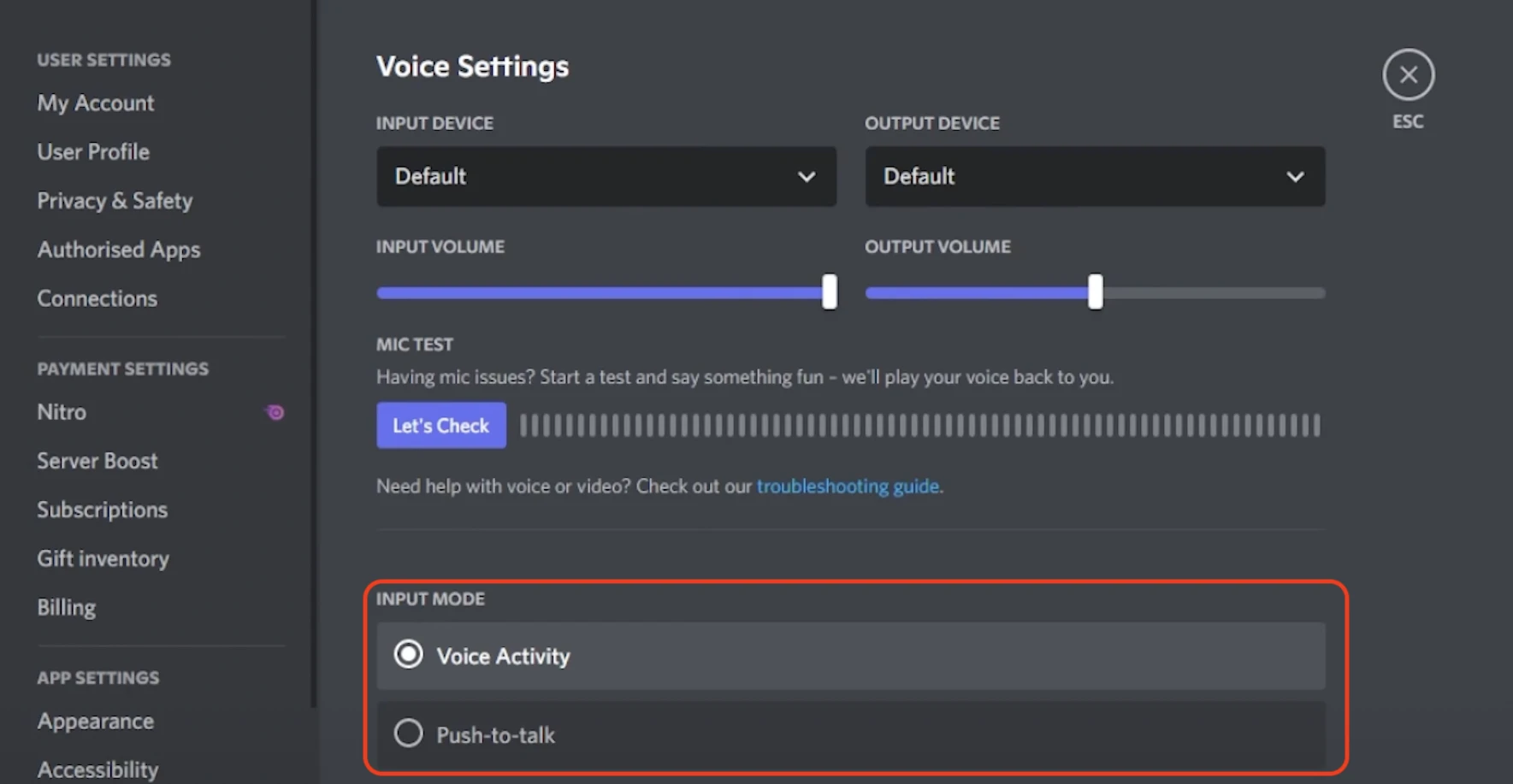Click the Nitro badge icon in sidebar
The image size is (1513, 784).
275,413
